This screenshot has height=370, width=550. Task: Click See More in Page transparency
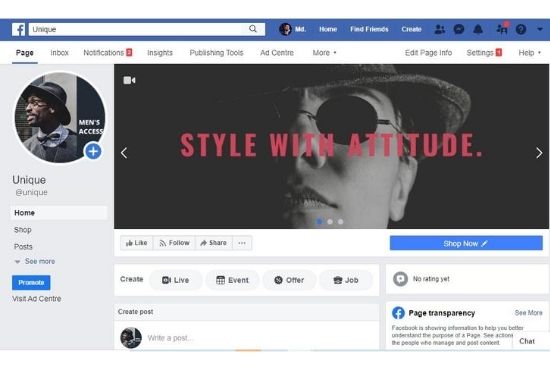tap(528, 312)
